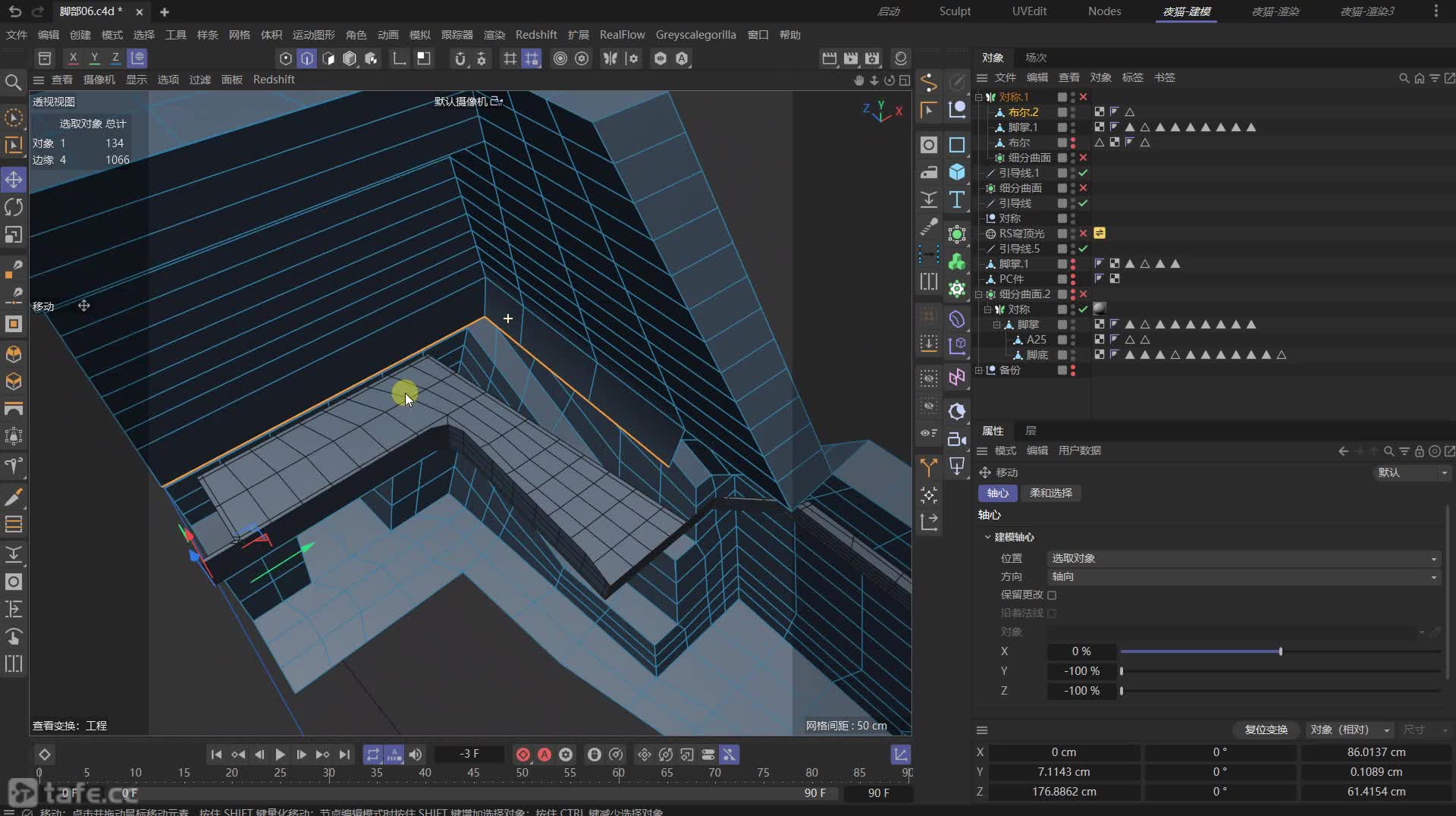The height and width of the screenshot is (816, 1456).
Task: Open the Redshift menu in menu bar
Action: (535, 35)
